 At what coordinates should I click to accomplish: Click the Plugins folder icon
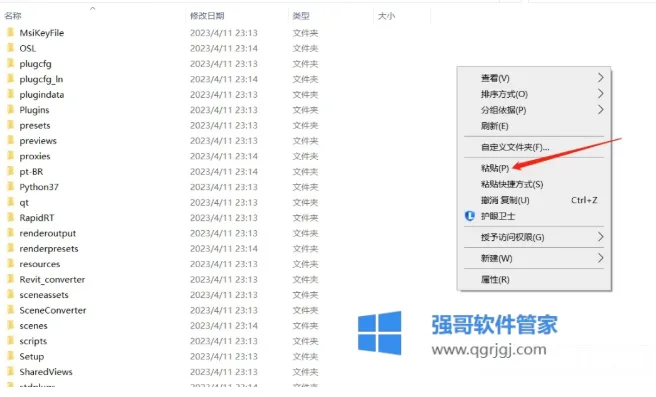pyautogui.click(x=11, y=110)
